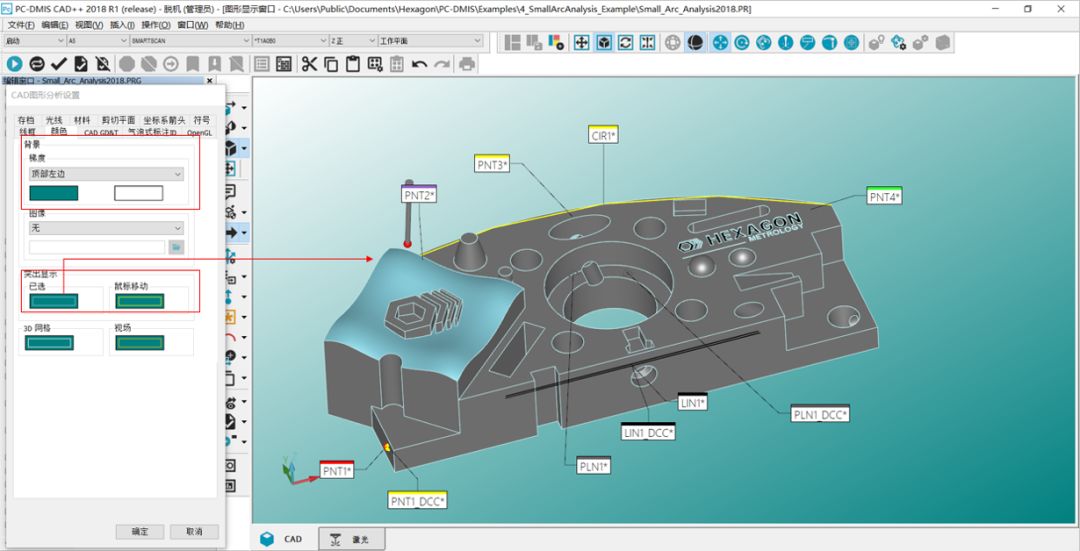Click the Undo arrow icon

(x=419, y=64)
